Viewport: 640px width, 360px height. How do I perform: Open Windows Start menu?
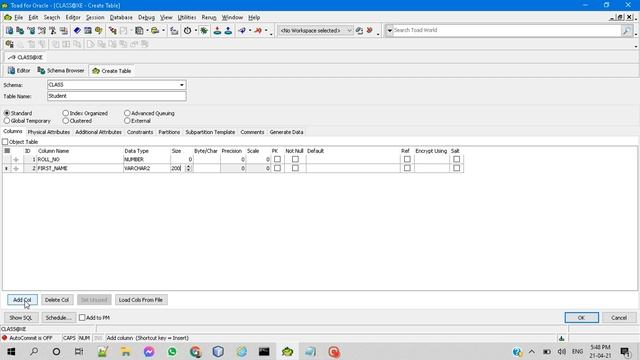(11, 351)
